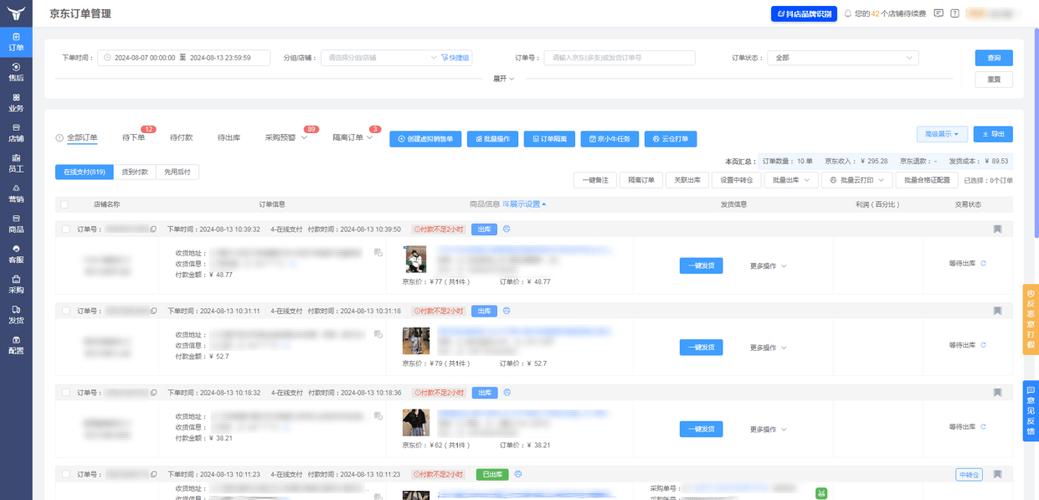Viewport: 1039px width, 500px height.
Task: Expand more filters with 展开
Action: (x=503, y=78)
